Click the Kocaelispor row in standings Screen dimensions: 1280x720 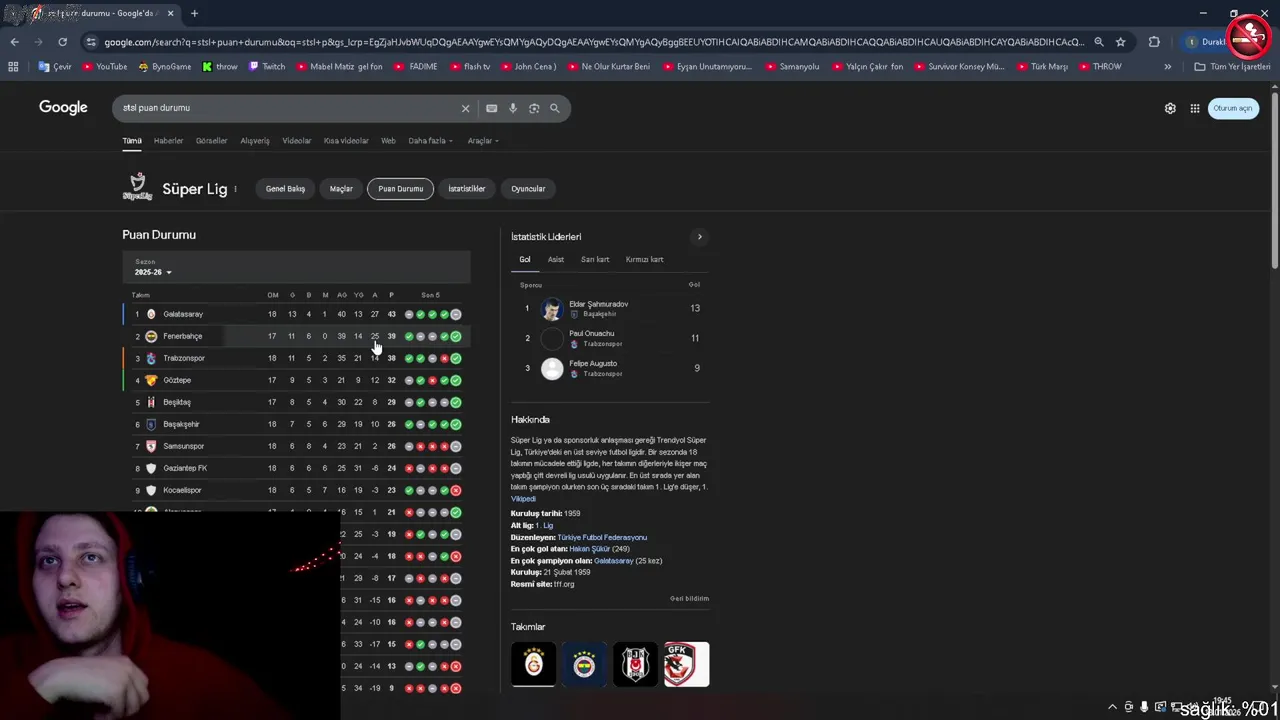point(296,490)
